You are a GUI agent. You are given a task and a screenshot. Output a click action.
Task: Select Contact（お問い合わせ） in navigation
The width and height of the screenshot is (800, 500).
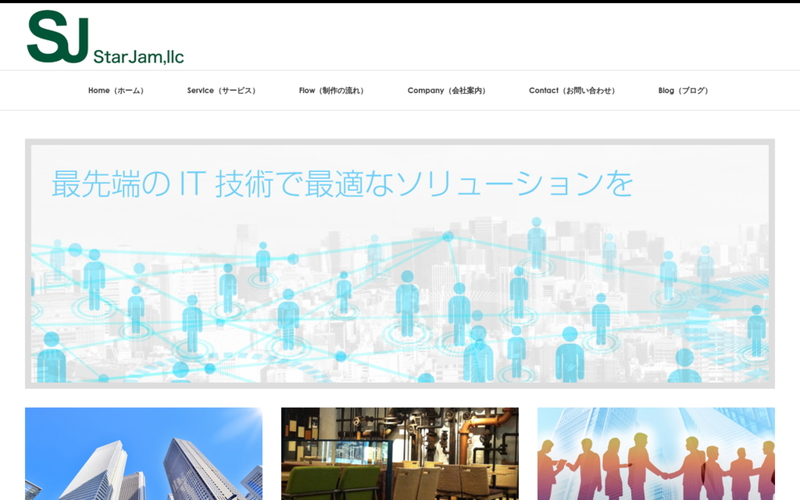point(572,90)
